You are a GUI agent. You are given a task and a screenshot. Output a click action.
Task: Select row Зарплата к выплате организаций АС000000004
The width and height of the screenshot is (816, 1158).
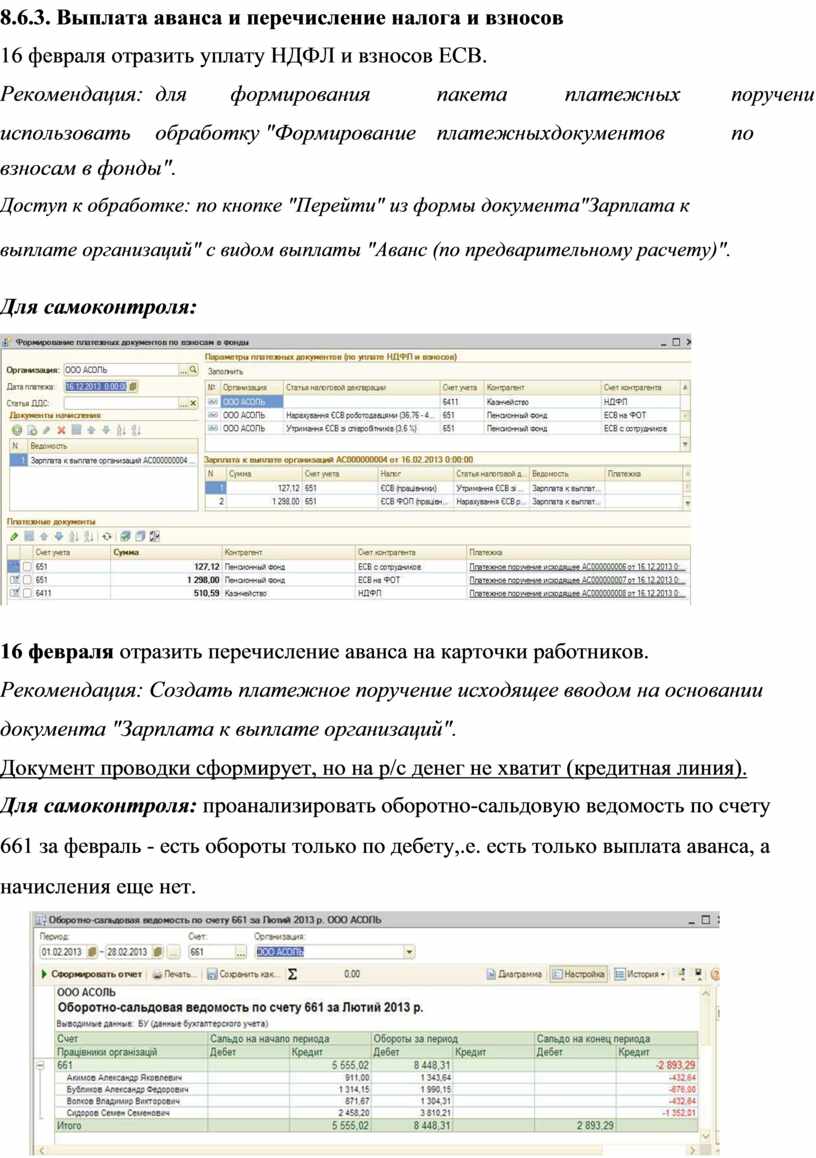103,460
